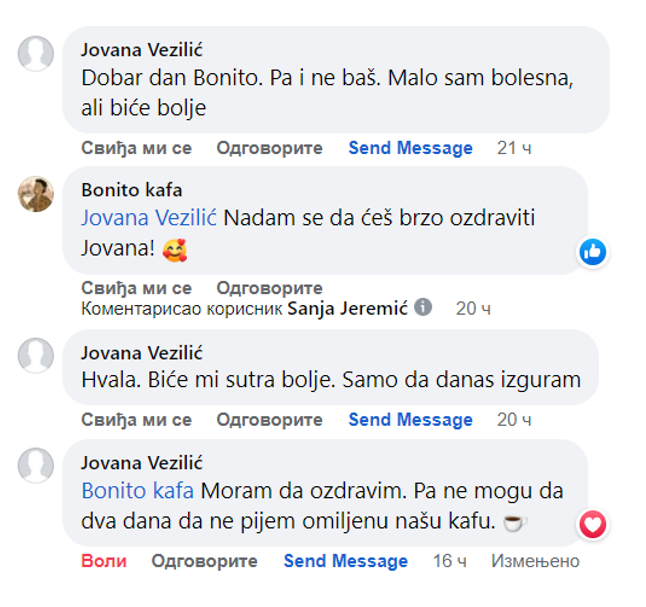646x607 pixels.
Task: Click avatar beside 'Hvala. Biće mi sutra bolje' comment
Action: (36, 355)
